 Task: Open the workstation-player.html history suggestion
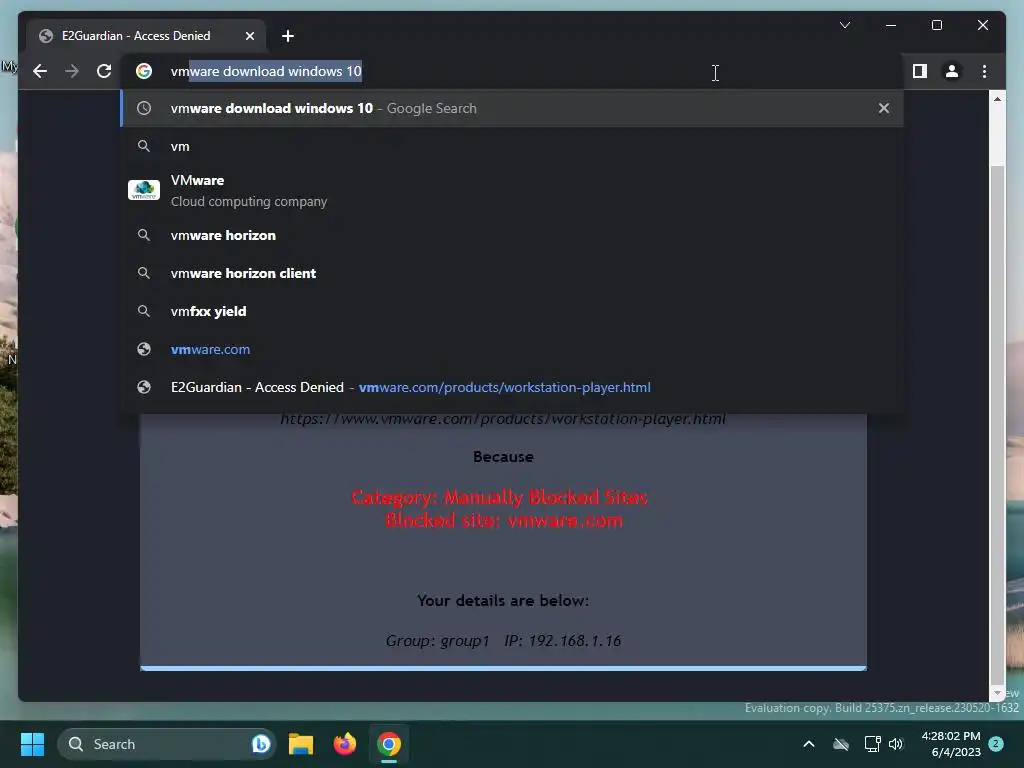tap(513, 387)
